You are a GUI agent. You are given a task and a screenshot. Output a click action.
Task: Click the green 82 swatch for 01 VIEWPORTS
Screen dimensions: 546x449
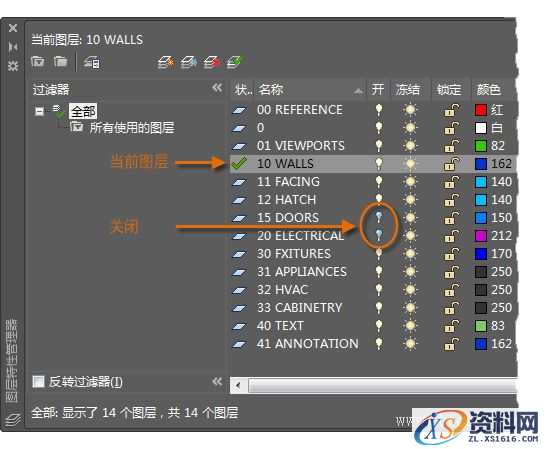coord(481,146)
